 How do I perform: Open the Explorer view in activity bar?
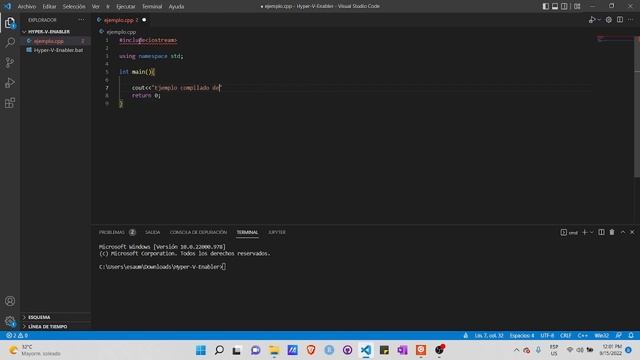coord(10,23)
